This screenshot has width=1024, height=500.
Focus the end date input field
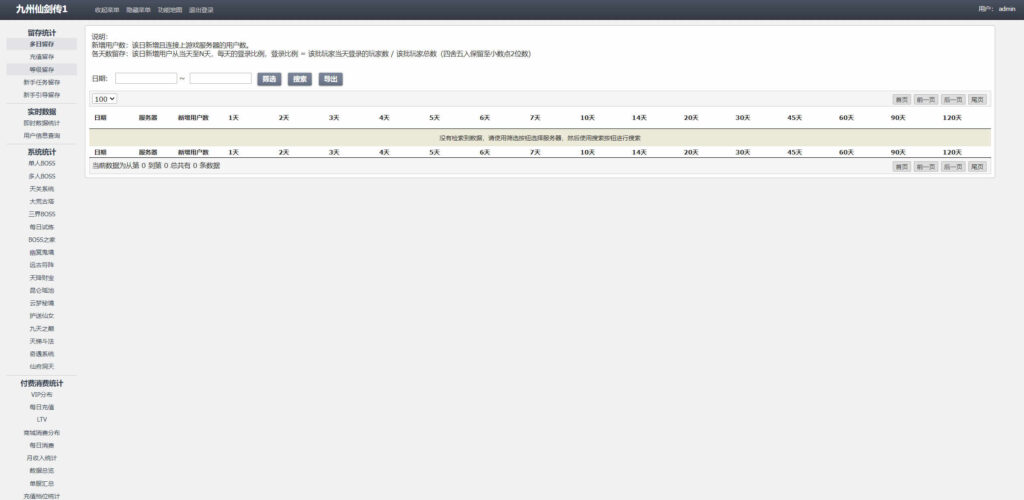pos(220,79)
